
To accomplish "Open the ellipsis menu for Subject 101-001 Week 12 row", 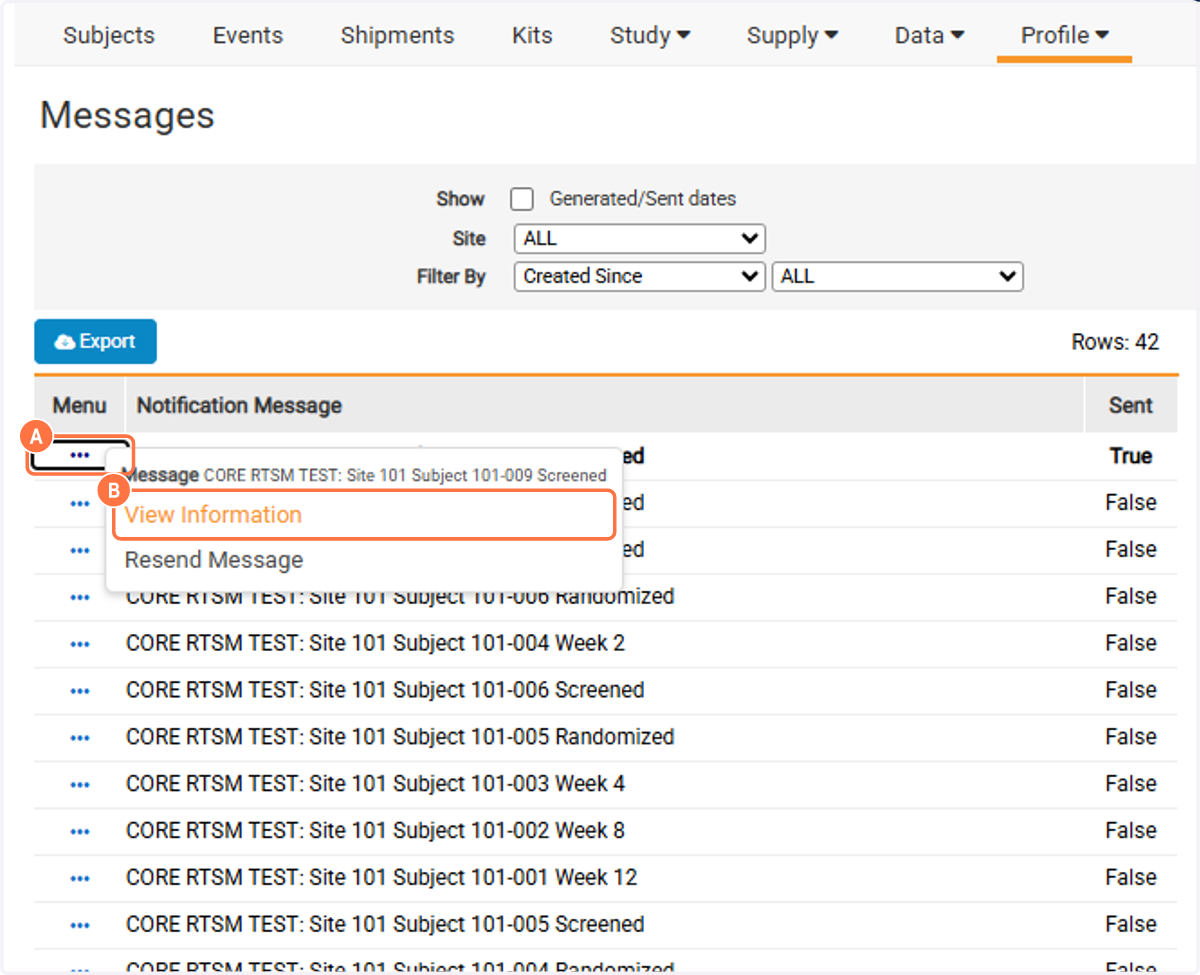I will click(80, 879).
